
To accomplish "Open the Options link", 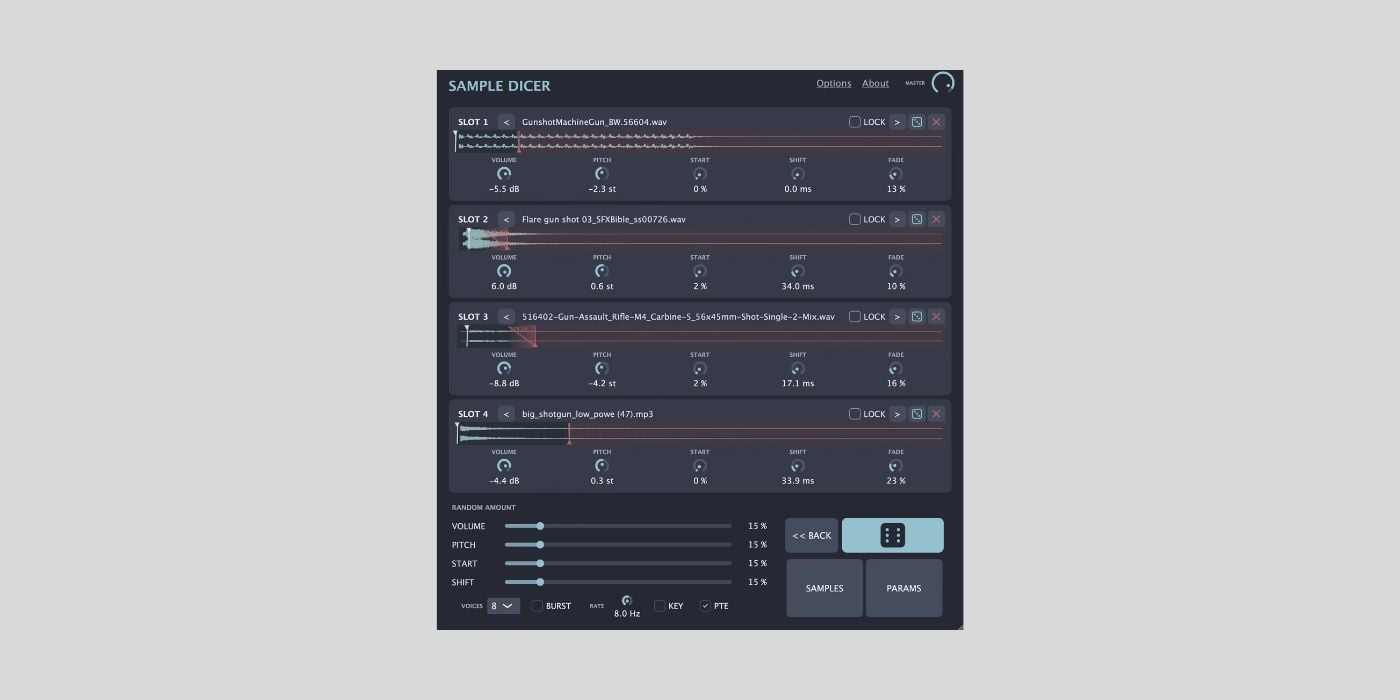I will click(834, 83).
